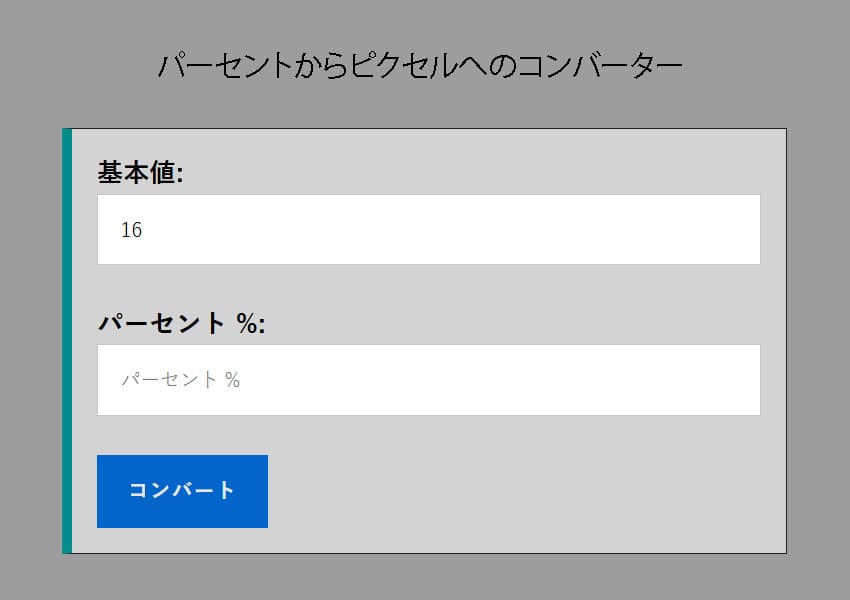Screen dimensions: 850x600
Task: Click the blue コンバート button
Action: pyautogui.click(x=182, y=491)
